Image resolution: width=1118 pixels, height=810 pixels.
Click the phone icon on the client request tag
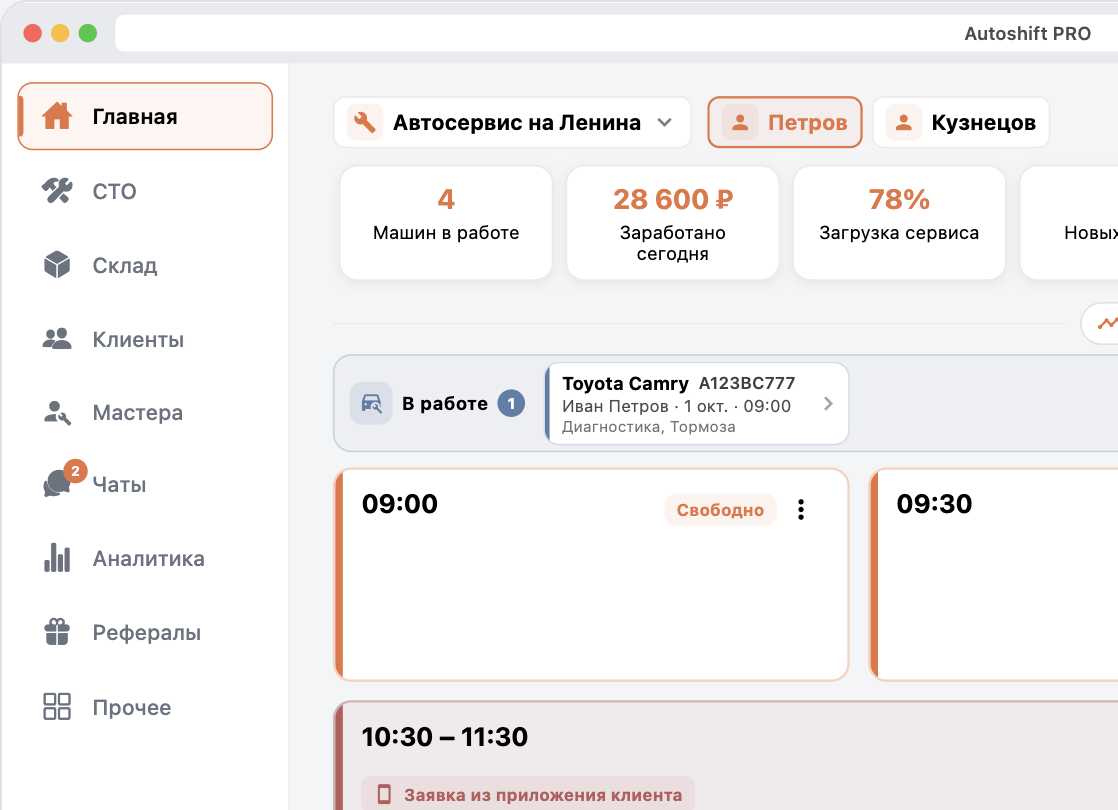[384, 794]
